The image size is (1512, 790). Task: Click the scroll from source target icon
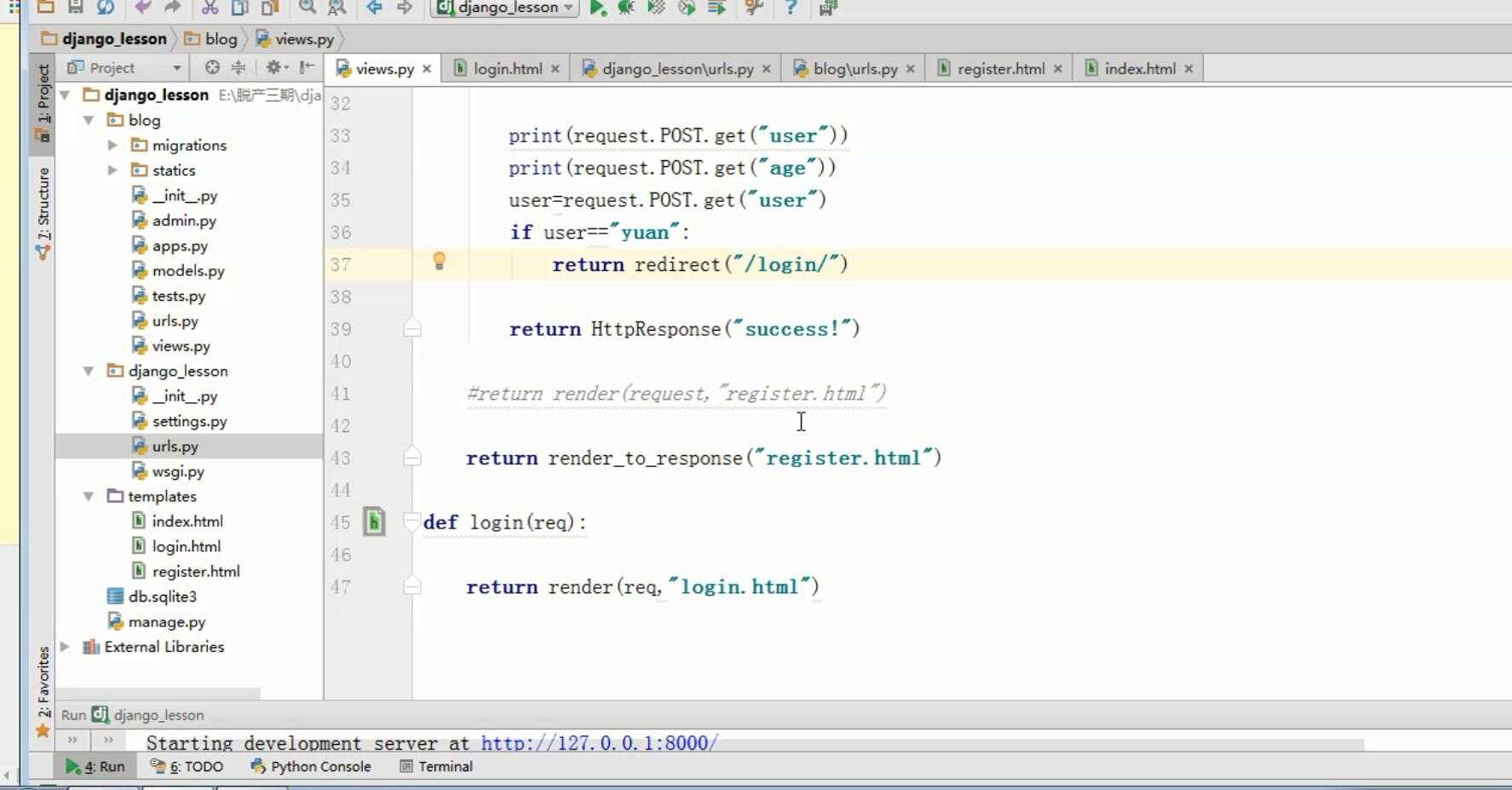coord(212,67)
